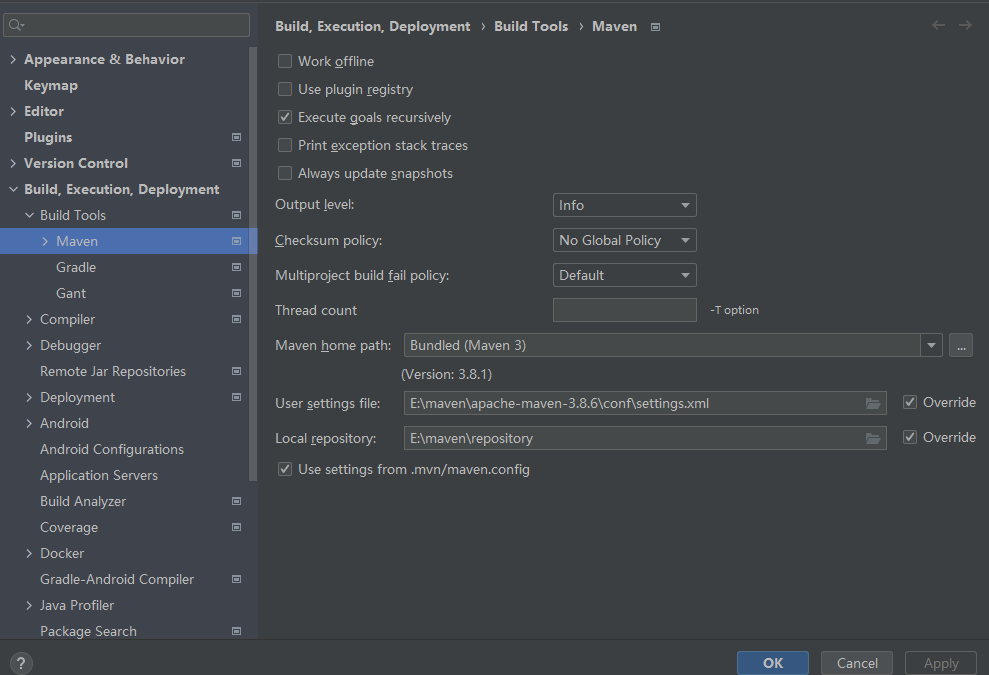The height and width of the screenshot is (675, 989).
Task: Click the Cancel button
Action: [856, 662]
